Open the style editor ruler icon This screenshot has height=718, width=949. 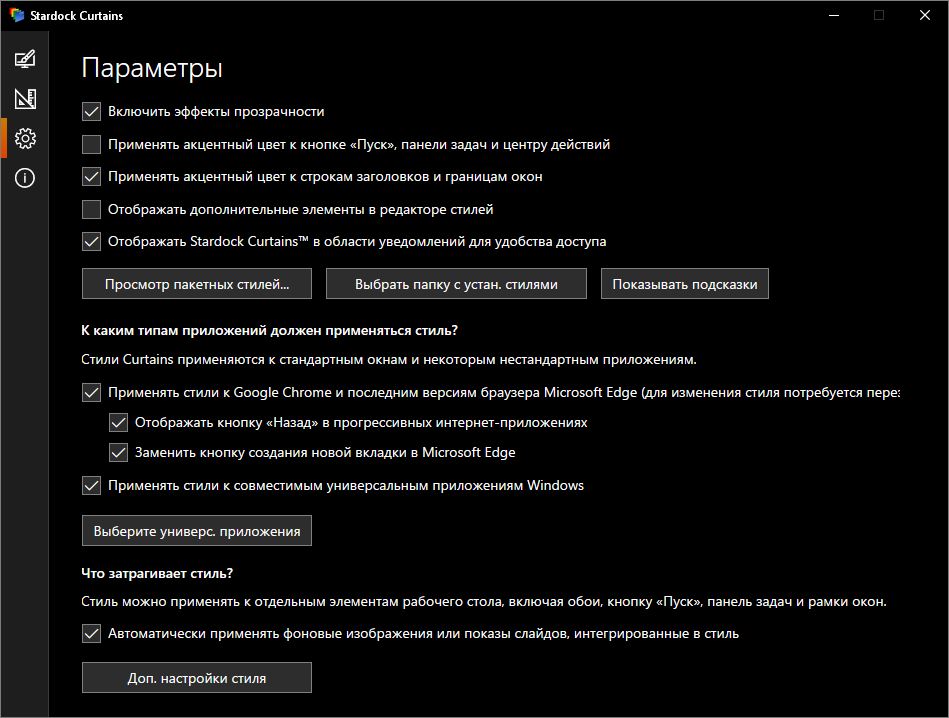(25, 99)
